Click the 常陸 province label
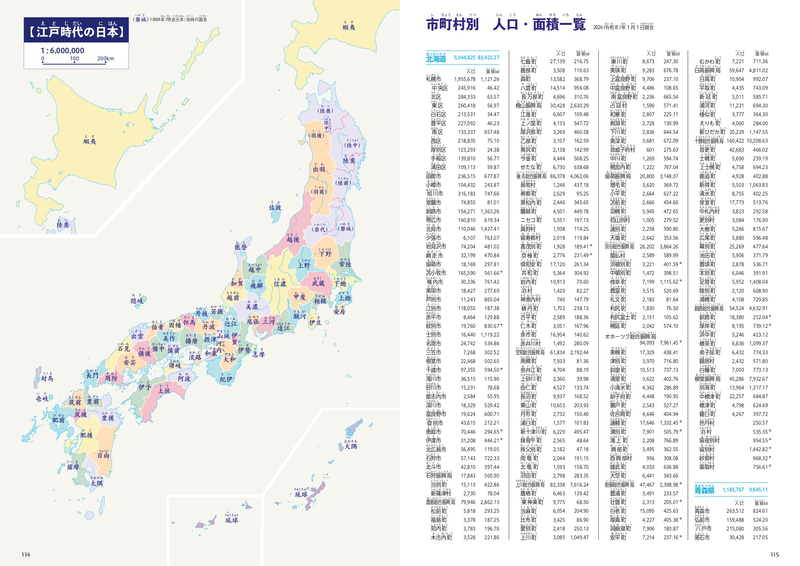Screen dimensions: 800x566 [345, 264]
